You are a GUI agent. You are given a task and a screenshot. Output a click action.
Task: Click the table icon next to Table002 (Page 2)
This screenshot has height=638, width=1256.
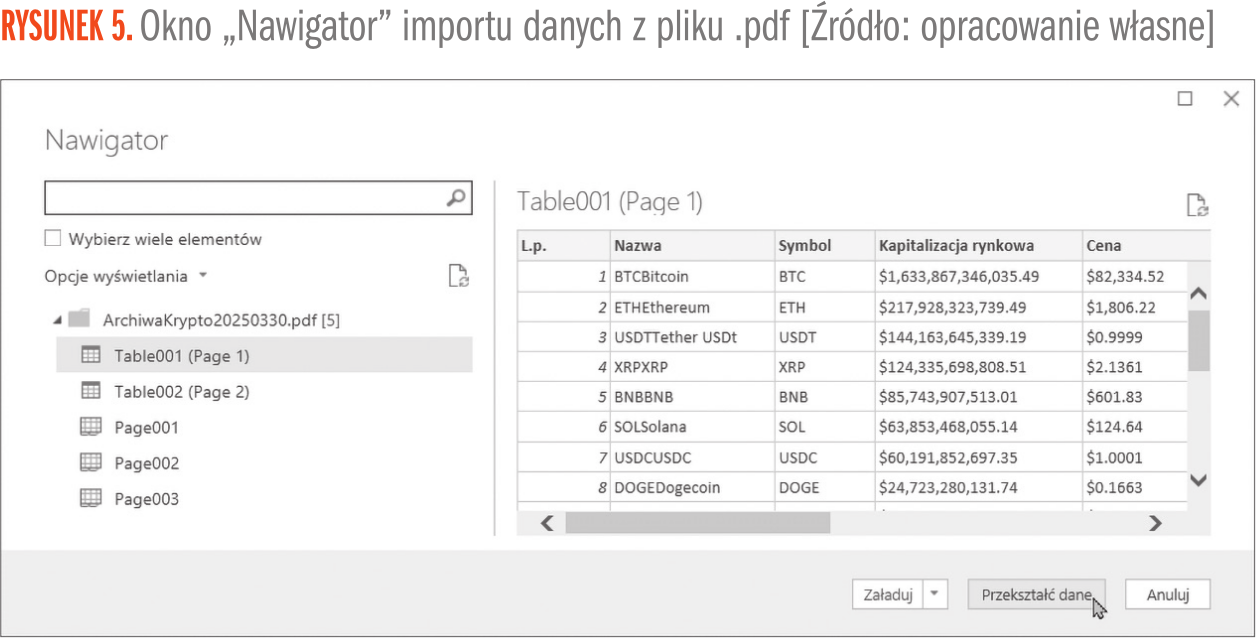tap(90, 391)
